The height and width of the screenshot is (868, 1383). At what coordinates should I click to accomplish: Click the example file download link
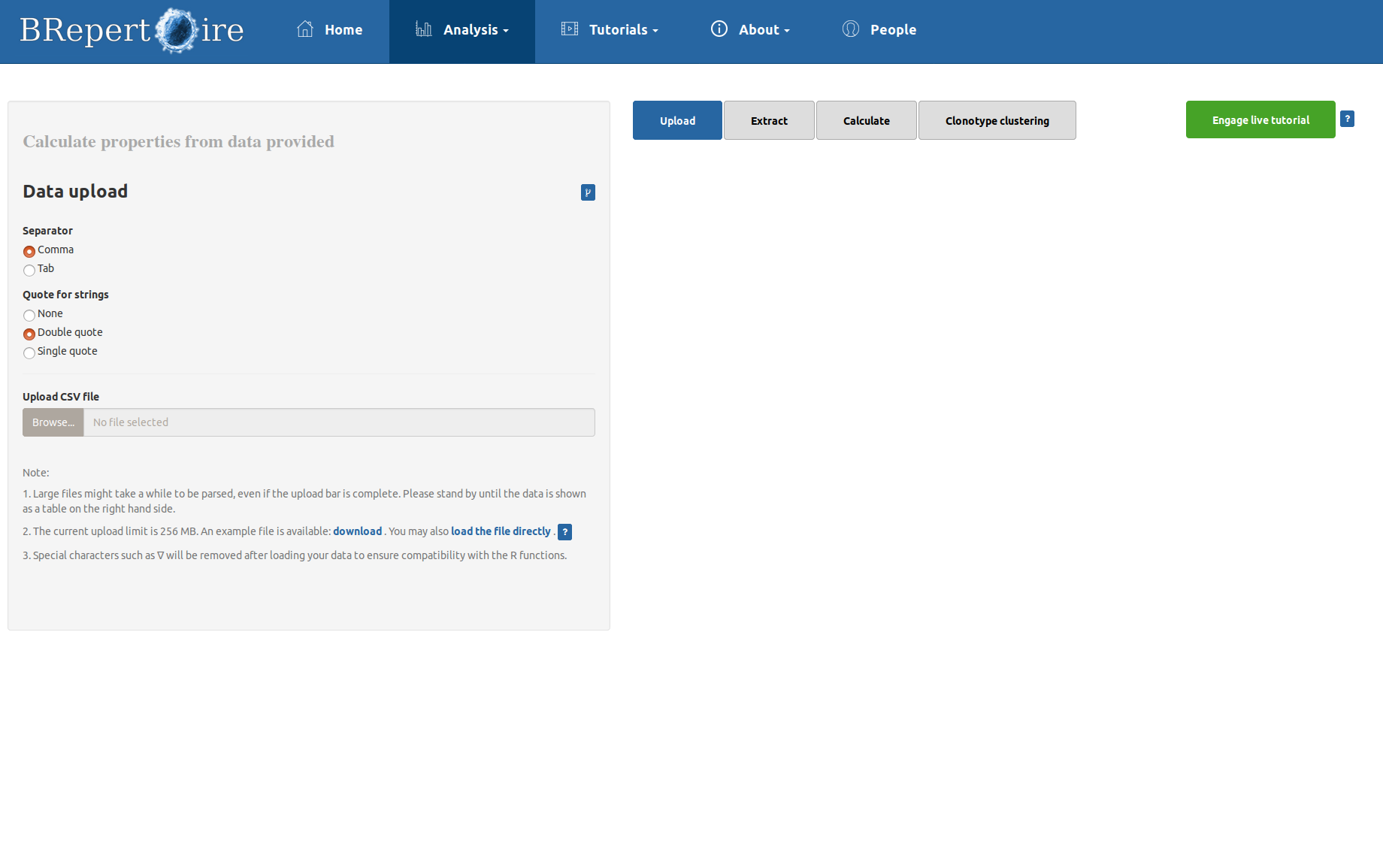tap(357, 531)
